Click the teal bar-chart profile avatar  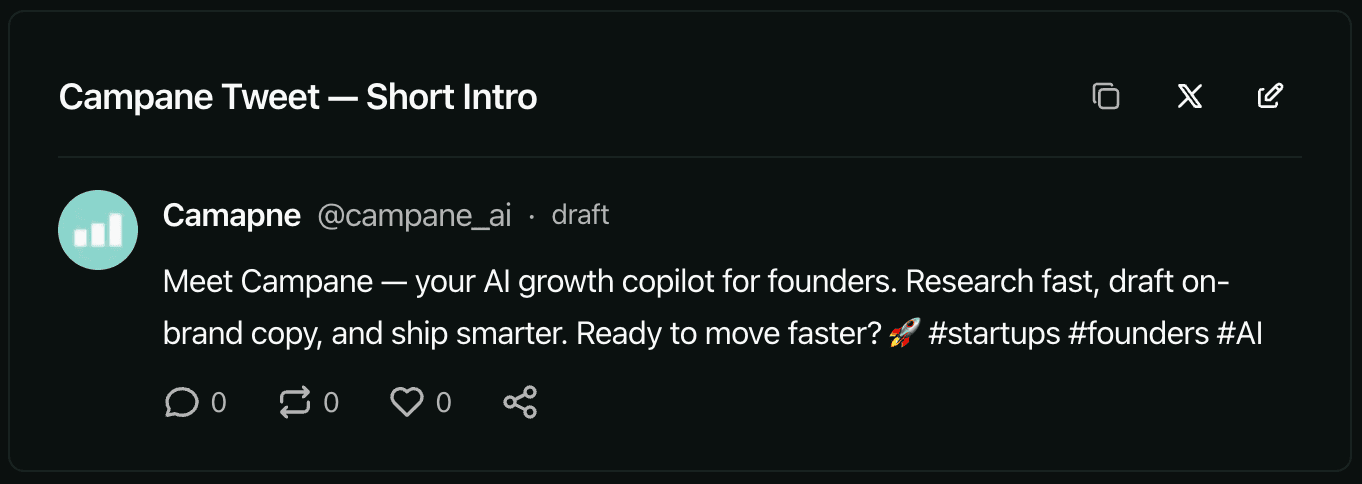click(x=98, y=230)
